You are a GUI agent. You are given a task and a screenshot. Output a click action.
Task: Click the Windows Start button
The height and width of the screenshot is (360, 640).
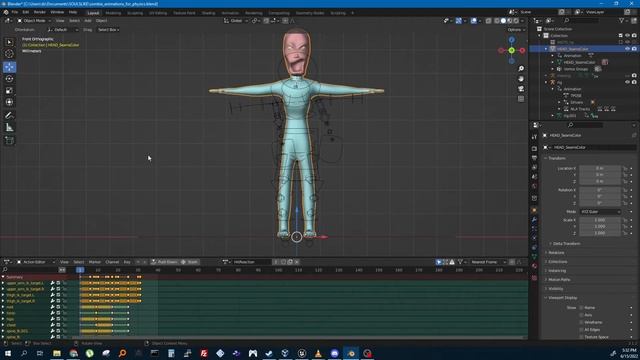tap(8, 353)
